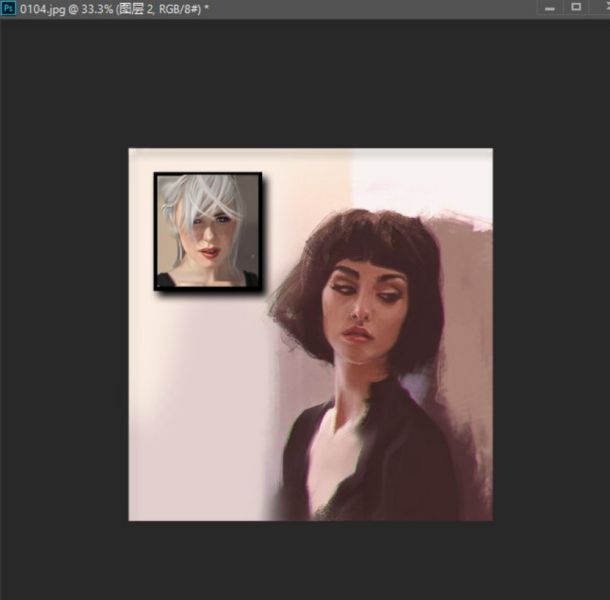The width and height of the screenshot is (610, 600).
Task: Maximize the 0104.jpg document window
Action: (x=576, y=7)
